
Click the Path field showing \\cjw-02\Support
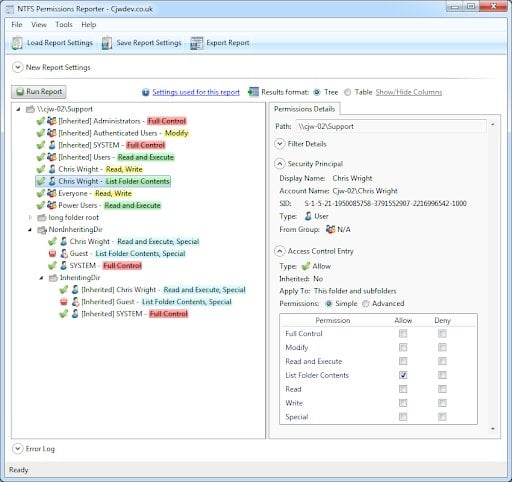391,127
